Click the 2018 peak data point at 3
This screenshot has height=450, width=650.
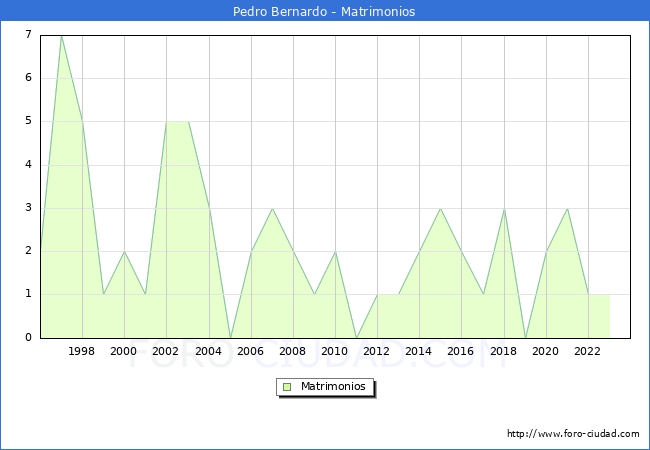pos(504,208)
